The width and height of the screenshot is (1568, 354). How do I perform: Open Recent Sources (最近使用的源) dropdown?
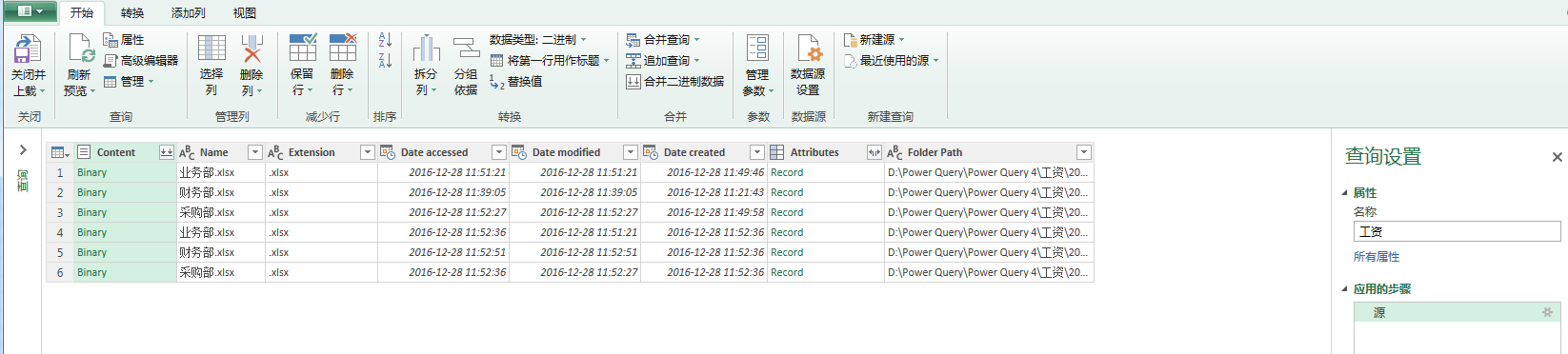891,60
